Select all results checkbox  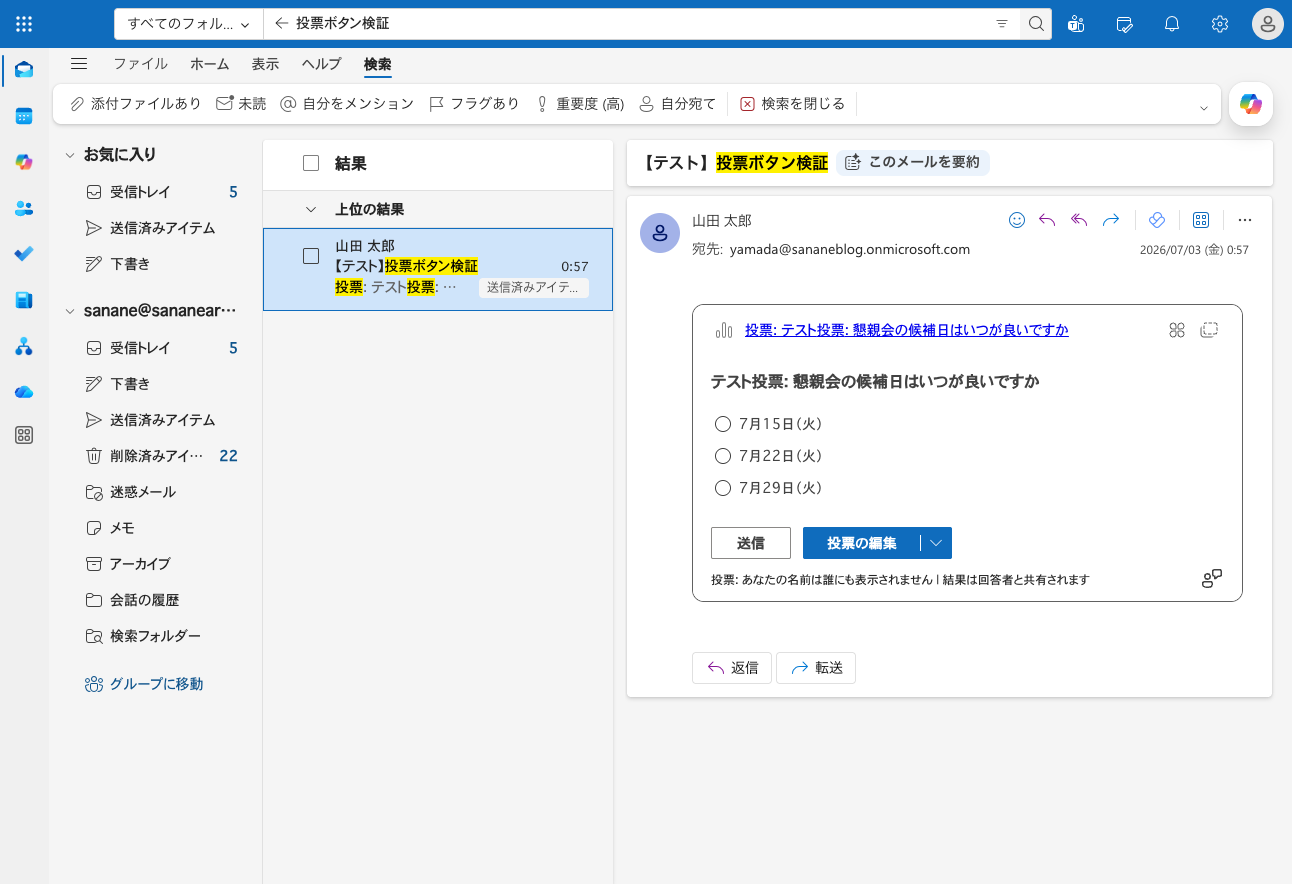pyautogui.click(x=311, y=164)
